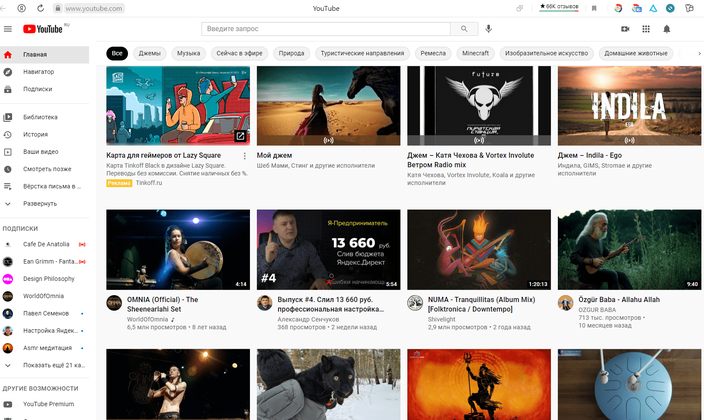Screen dimensions: 704x420
Task: Open YouTube Premium in the sidebar
Action: pos(44,404)
